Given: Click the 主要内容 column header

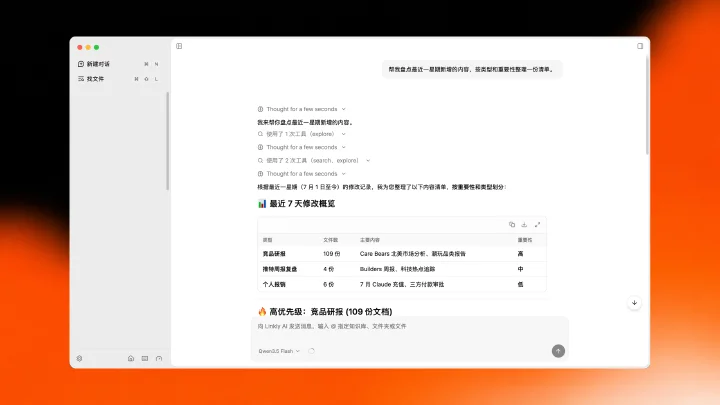Looking at the screenshot, I should coord(370,240).
